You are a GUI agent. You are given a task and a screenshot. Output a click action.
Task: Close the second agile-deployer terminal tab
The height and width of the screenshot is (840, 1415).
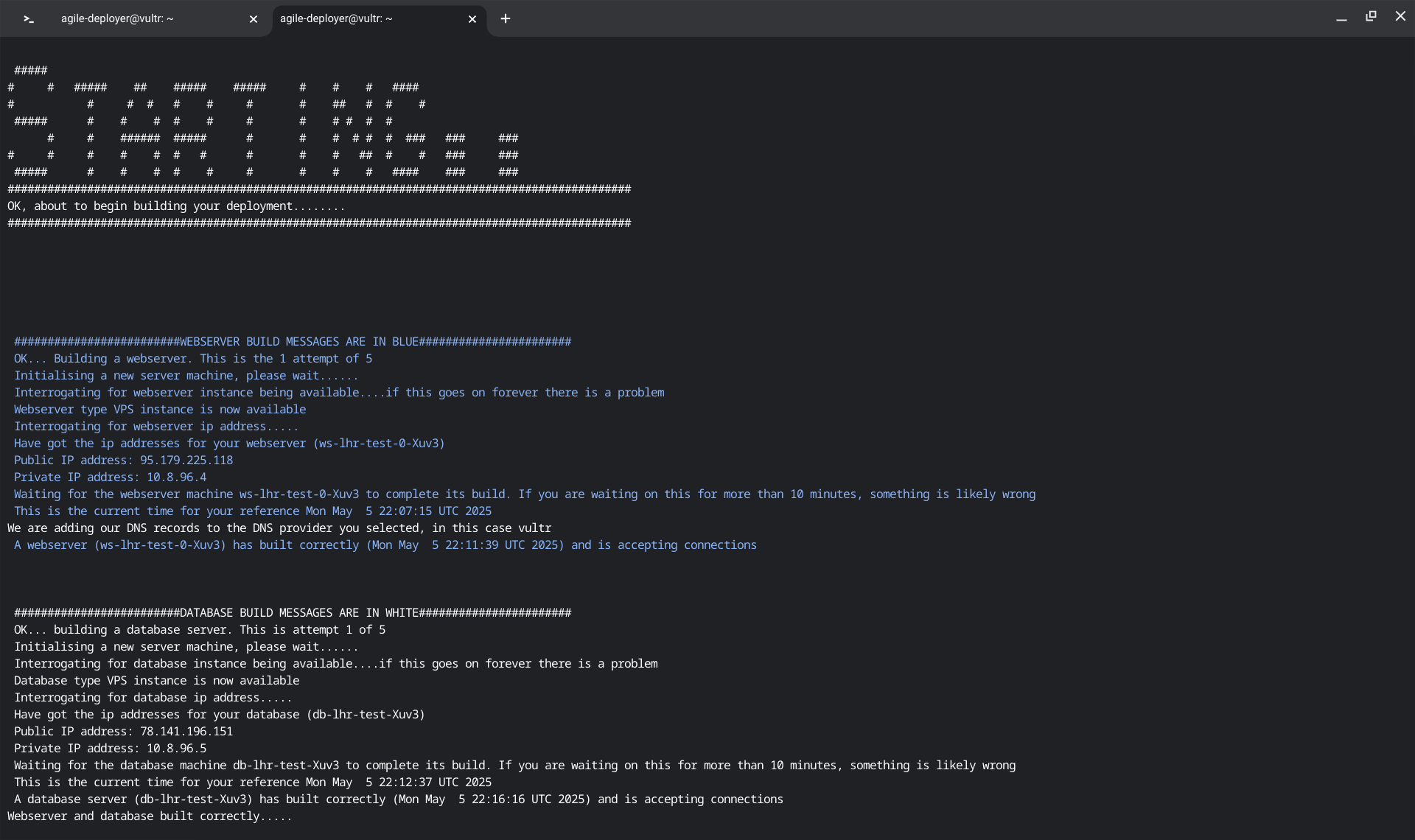pos(472,19)
